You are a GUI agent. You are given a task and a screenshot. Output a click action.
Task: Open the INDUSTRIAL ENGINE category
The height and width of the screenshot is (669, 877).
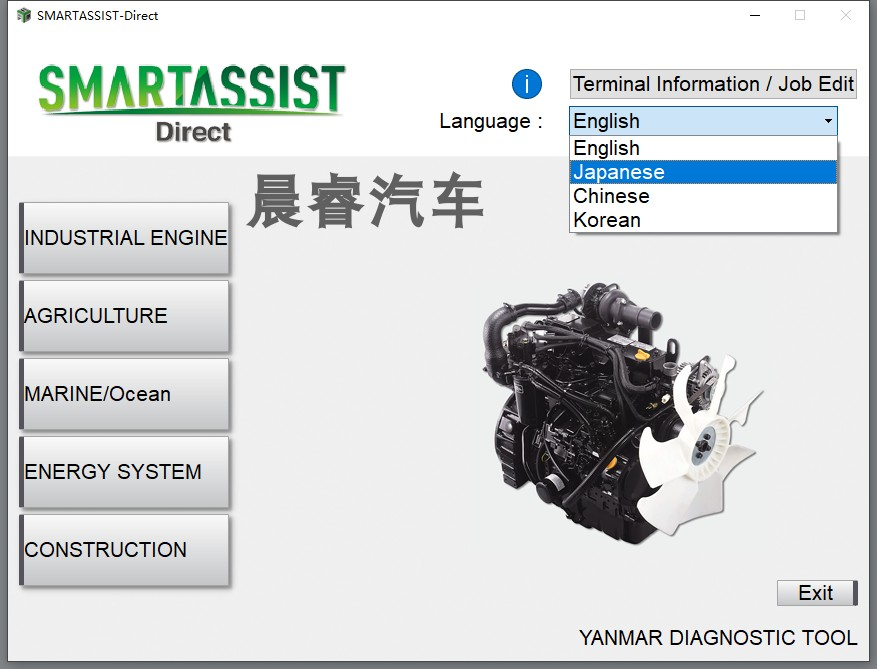[124, 238]
